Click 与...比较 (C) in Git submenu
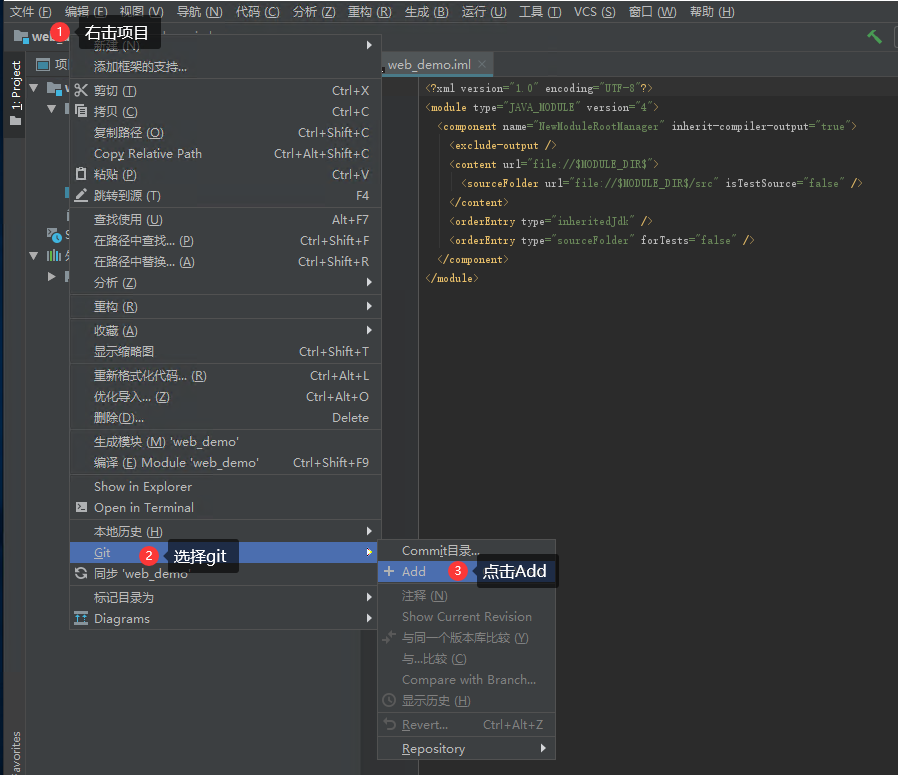 pos(466,659)
